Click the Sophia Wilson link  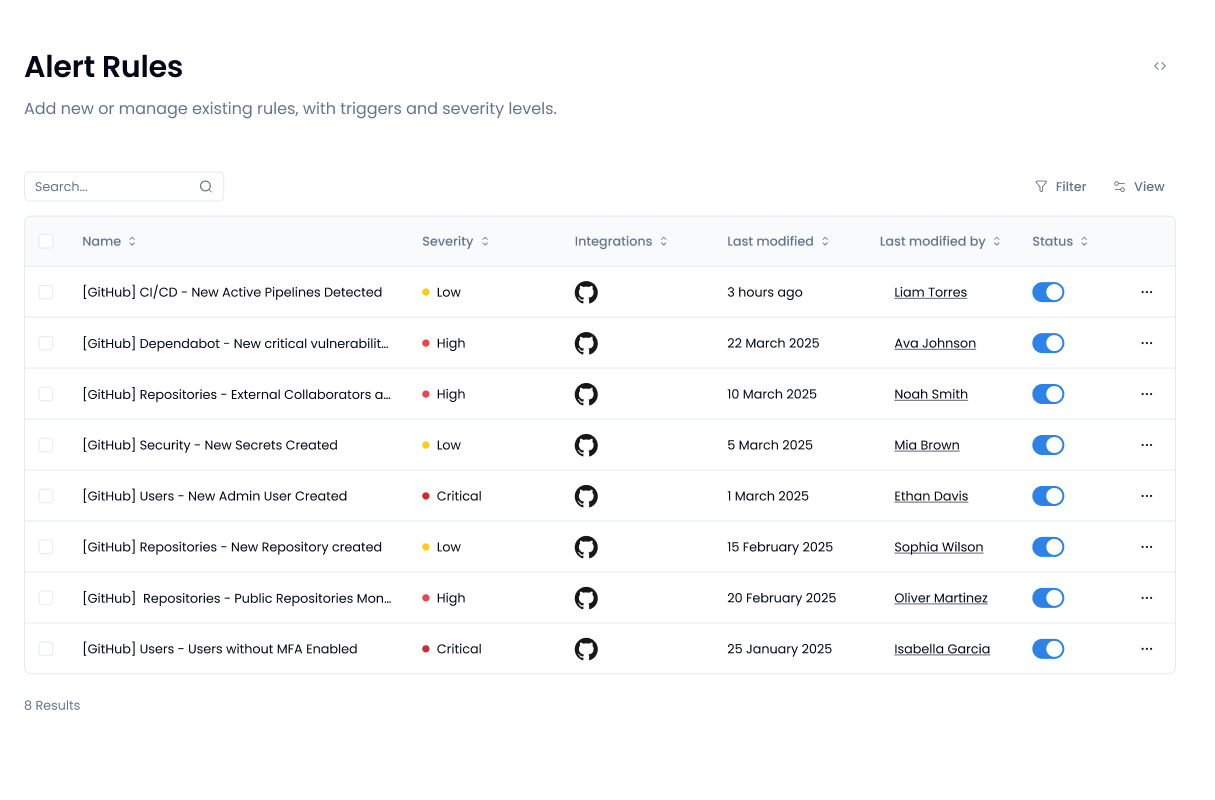[x=938, y=547]
